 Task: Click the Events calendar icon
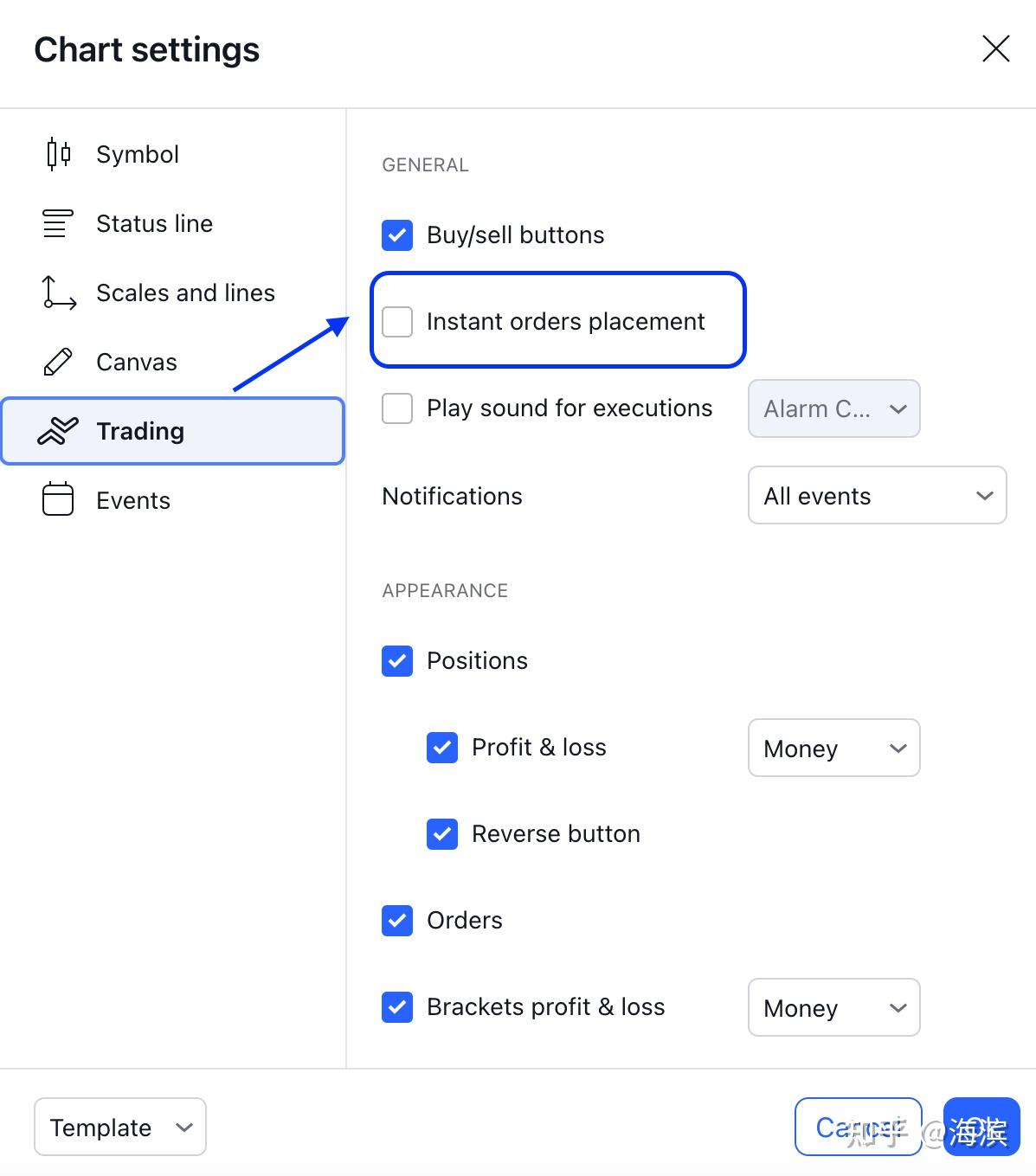[x=58, y=500]
